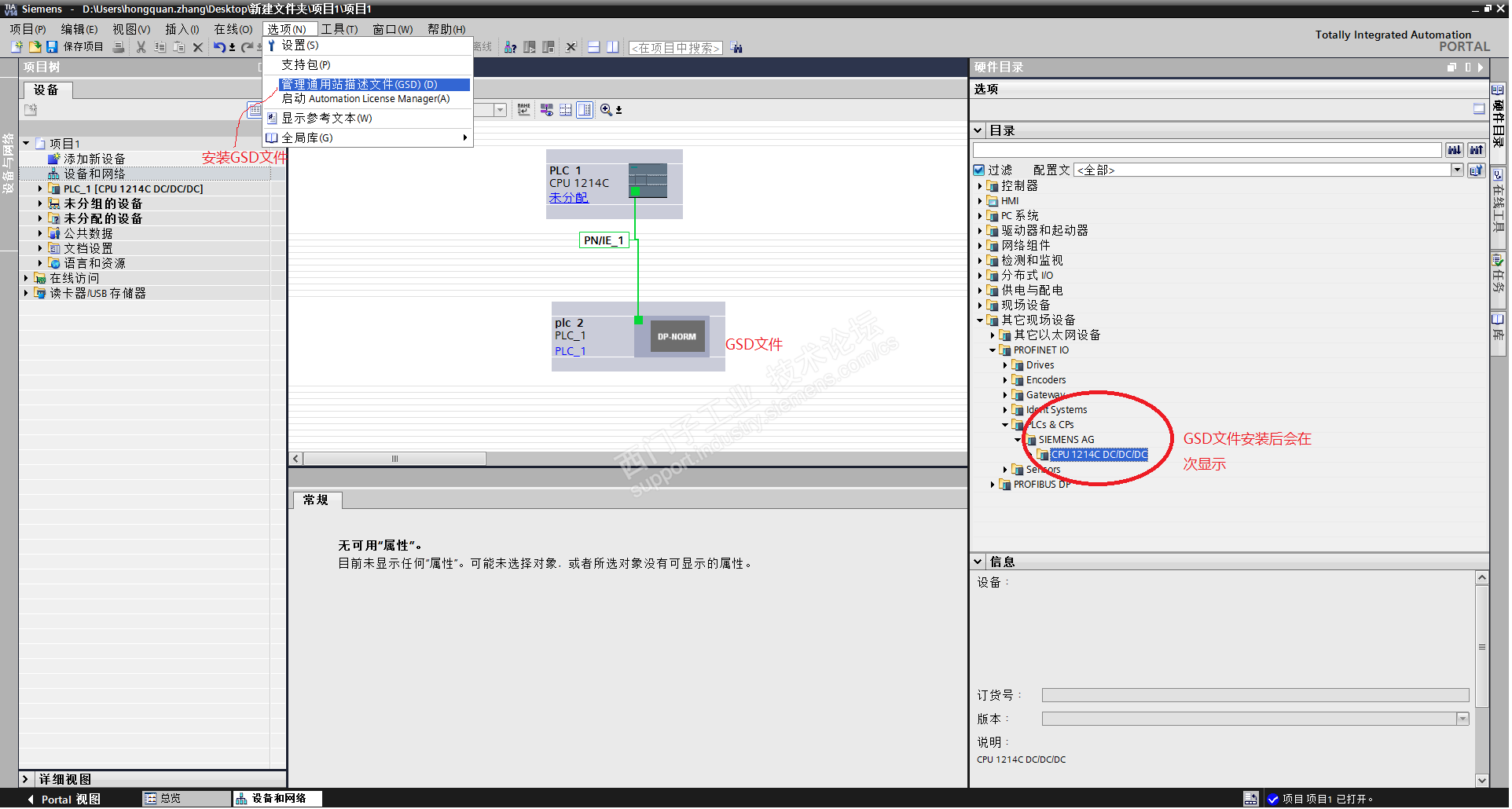Open the 全局库(G) submenu
The width and height of the screenshot is (1512, 809).
(x=369, y=138)
